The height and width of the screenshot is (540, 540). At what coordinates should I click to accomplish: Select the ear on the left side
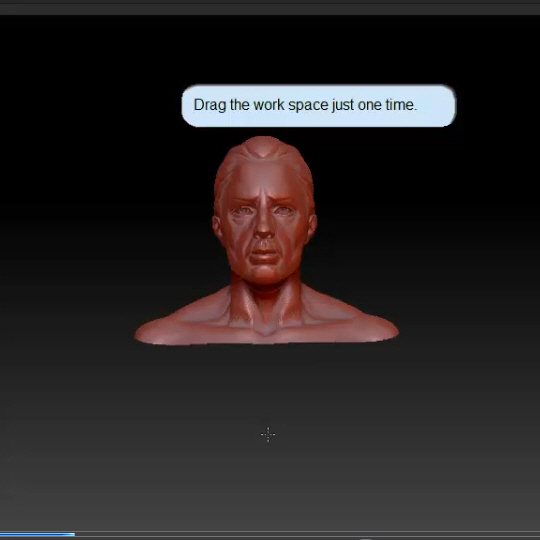[217, 227]
